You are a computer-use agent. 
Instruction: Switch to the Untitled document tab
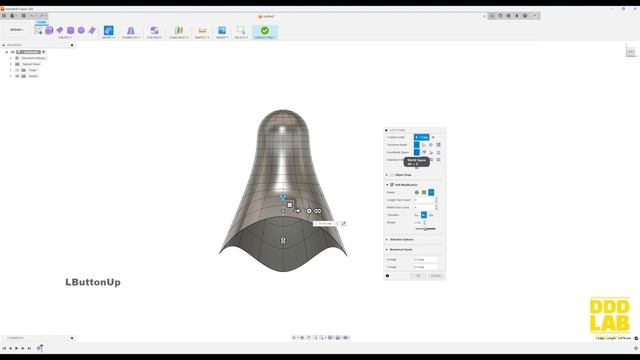[267, 16]
